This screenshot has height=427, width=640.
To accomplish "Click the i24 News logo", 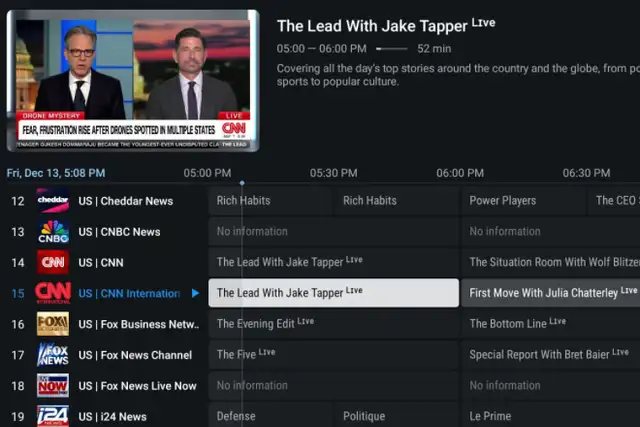I will [x=53, y=416].
